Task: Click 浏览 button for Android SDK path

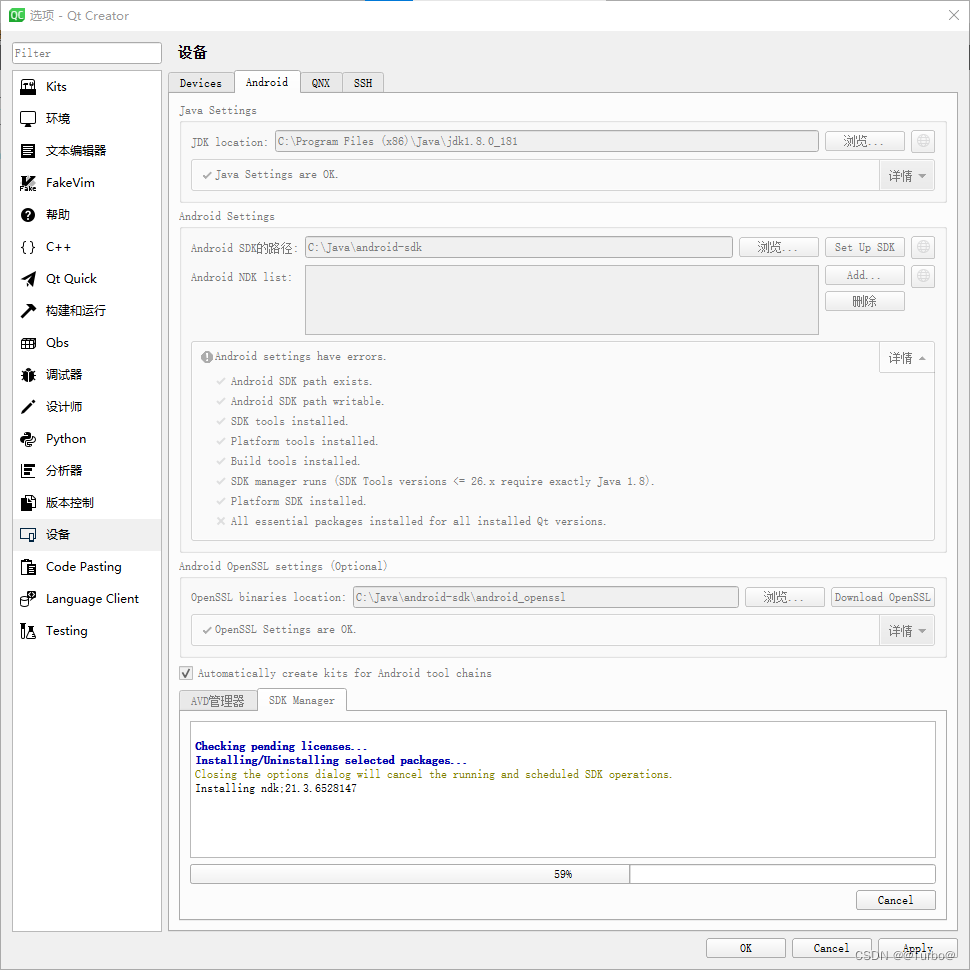Action: tap(778, 247)
